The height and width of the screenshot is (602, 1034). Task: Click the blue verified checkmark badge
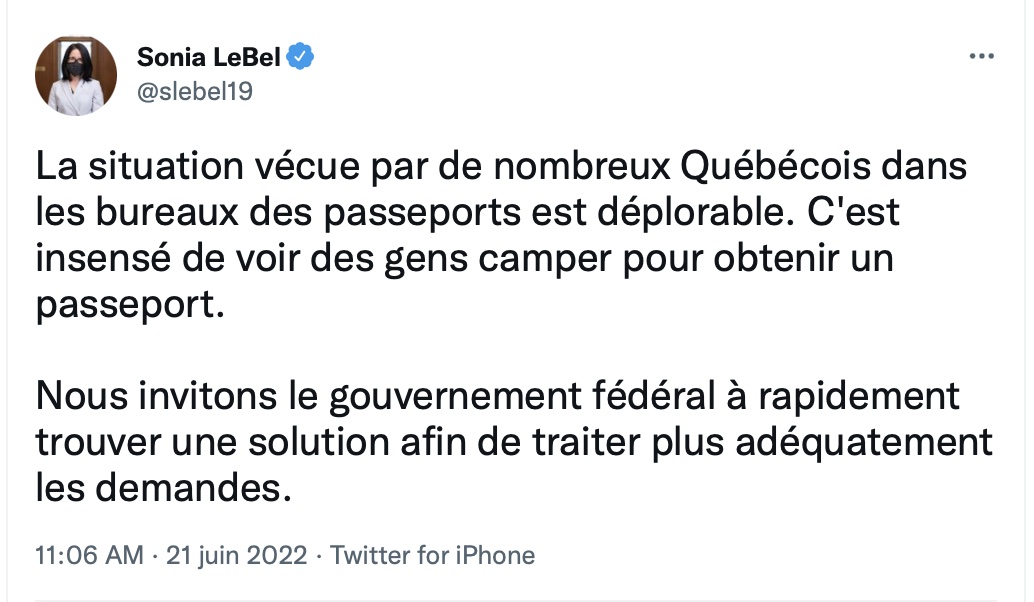pos(300,57)
